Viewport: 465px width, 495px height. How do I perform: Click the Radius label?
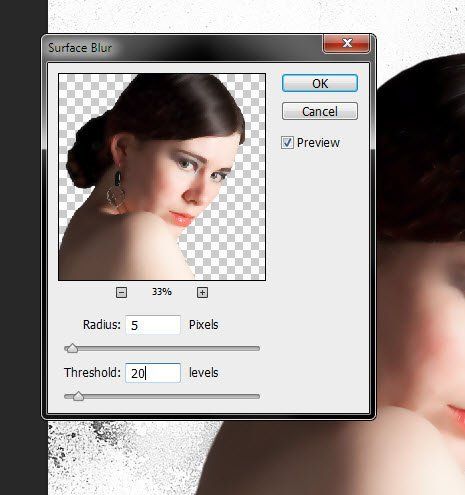(102, 325)
